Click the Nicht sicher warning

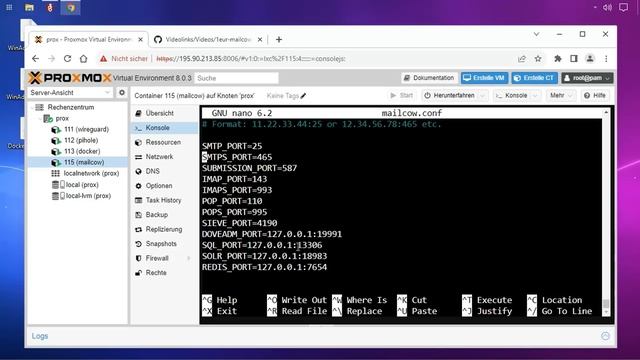pyautogui.click(x=124, y=59)
